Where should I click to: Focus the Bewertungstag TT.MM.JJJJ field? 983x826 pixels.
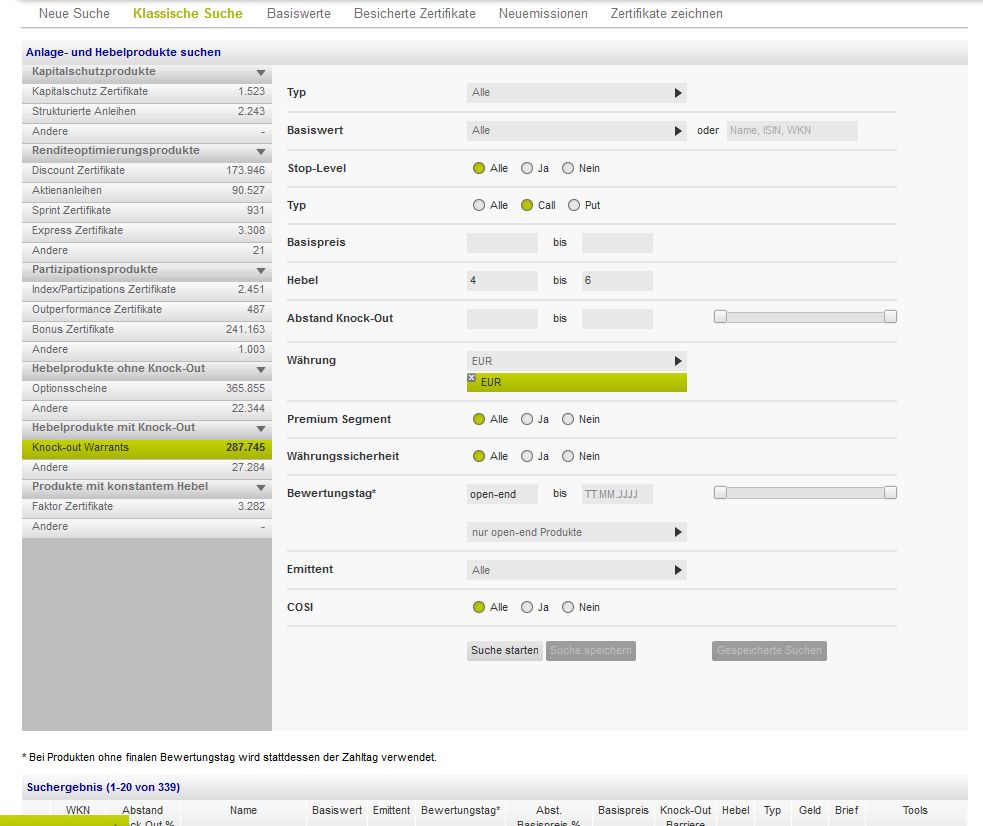(x=617, y=494)
